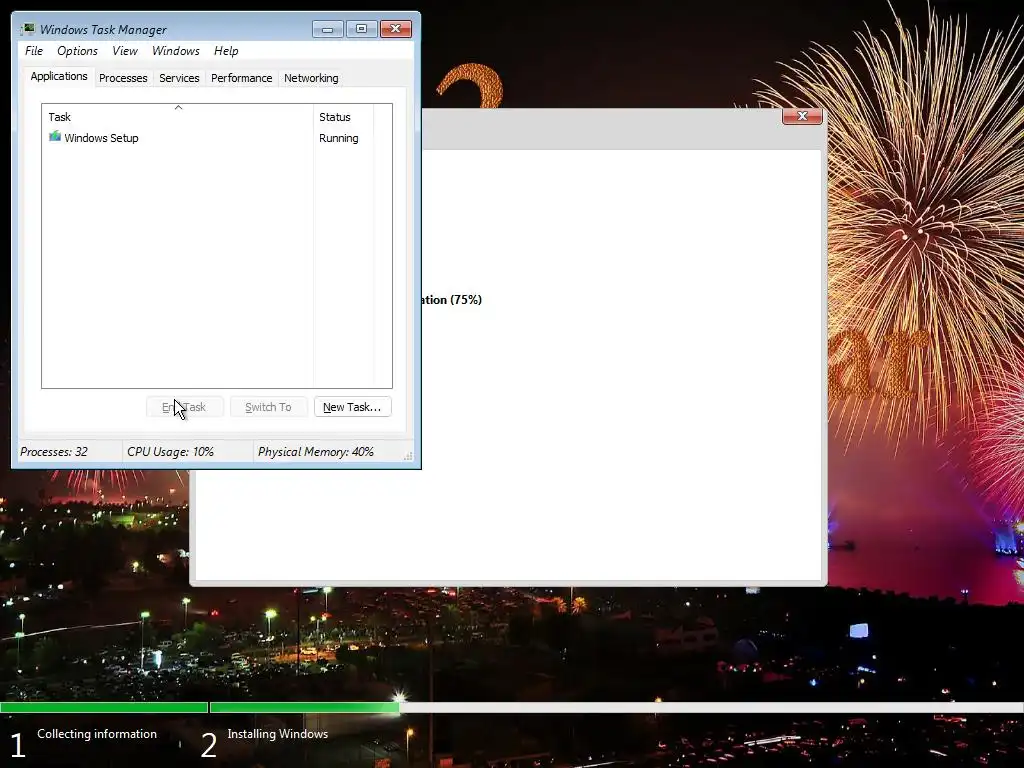Image resolution: width=1024 pixels, height=768 pixels.
Task: Sort by the Task column header
Action: point(178,116)
